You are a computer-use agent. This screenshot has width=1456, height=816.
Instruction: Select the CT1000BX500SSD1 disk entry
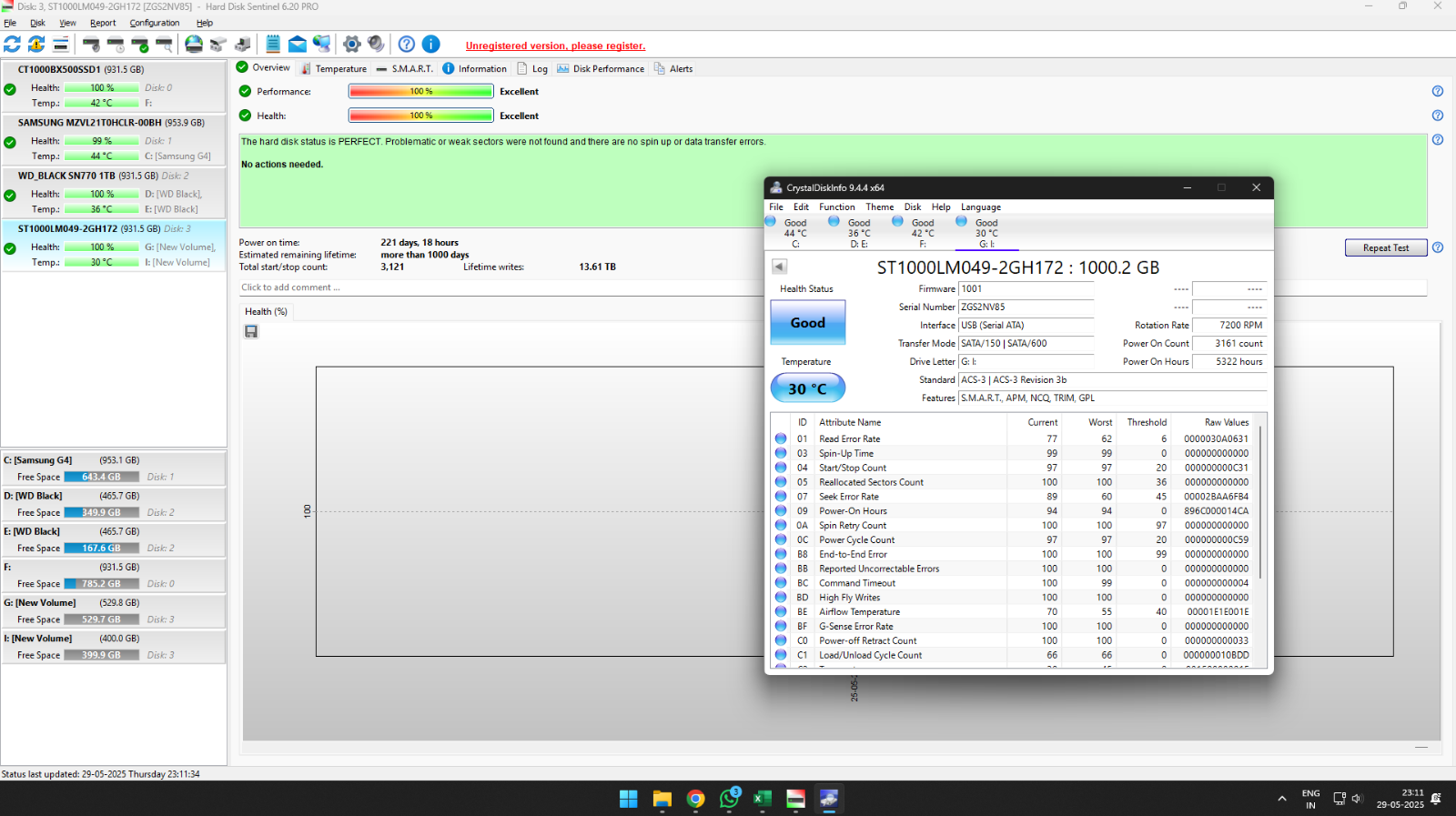pyautogui.click(x=114, y=86)
